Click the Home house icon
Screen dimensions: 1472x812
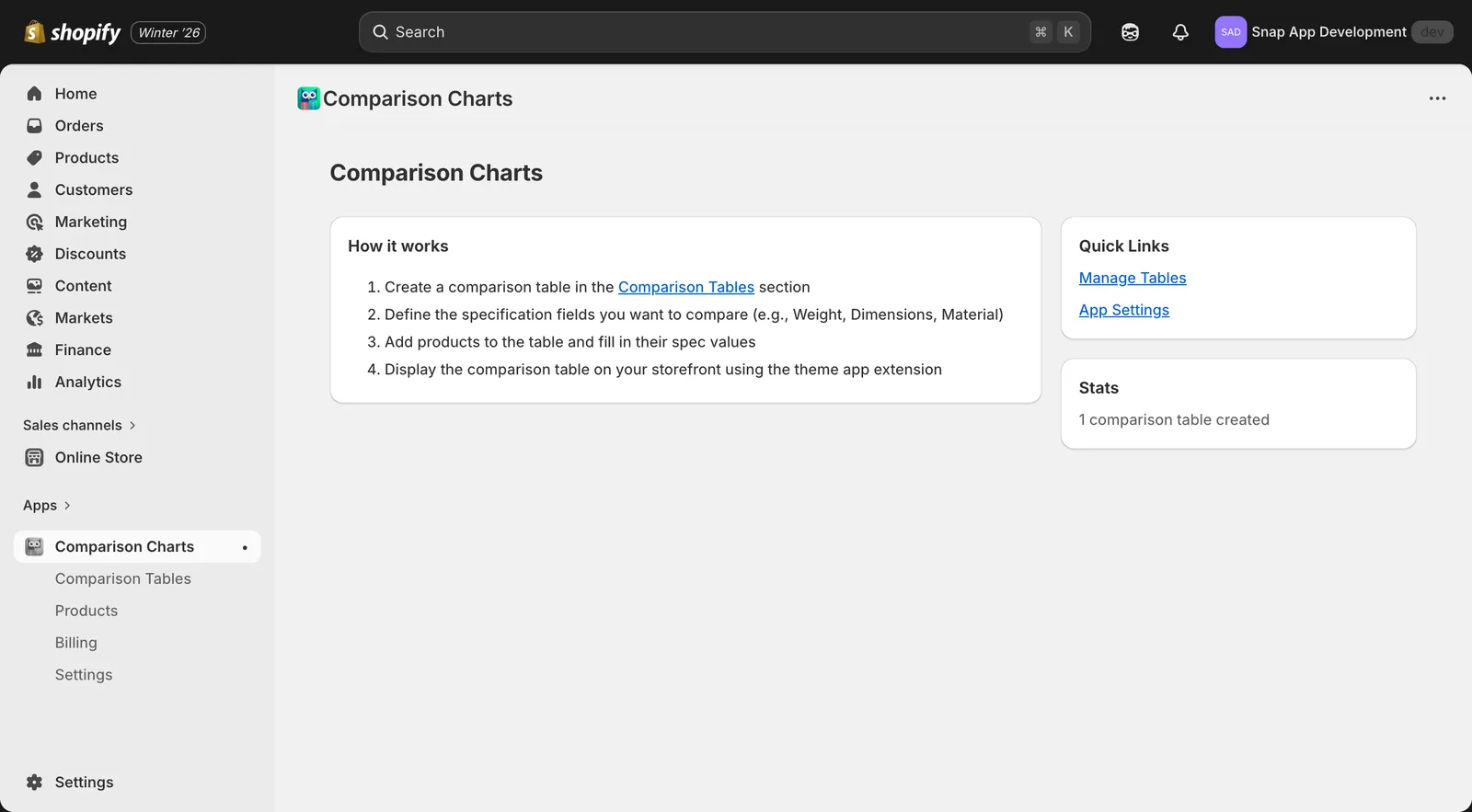[x=34, y=94]
